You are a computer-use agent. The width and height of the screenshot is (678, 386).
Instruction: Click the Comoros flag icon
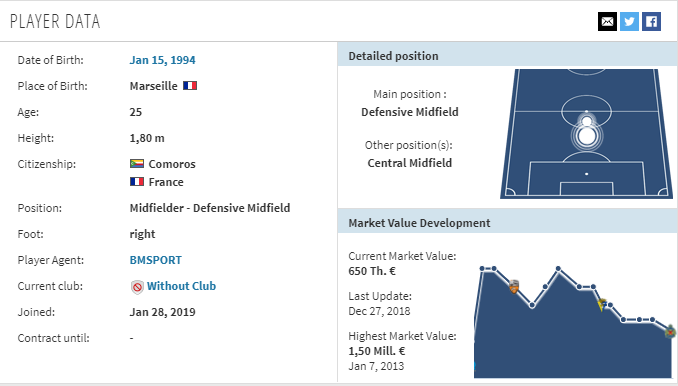click(137, 163)
